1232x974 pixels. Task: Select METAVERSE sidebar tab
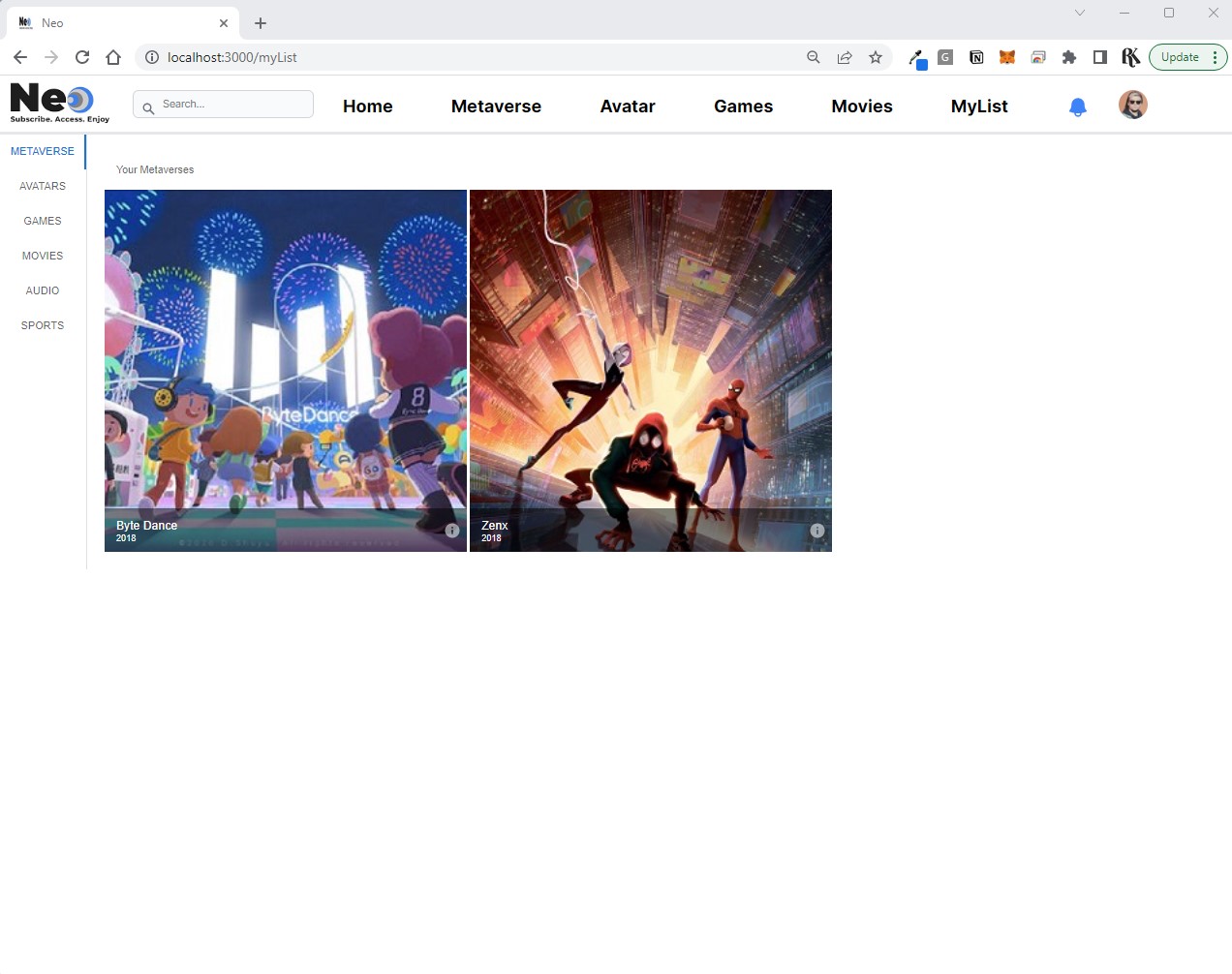click(x=43, y=151)
